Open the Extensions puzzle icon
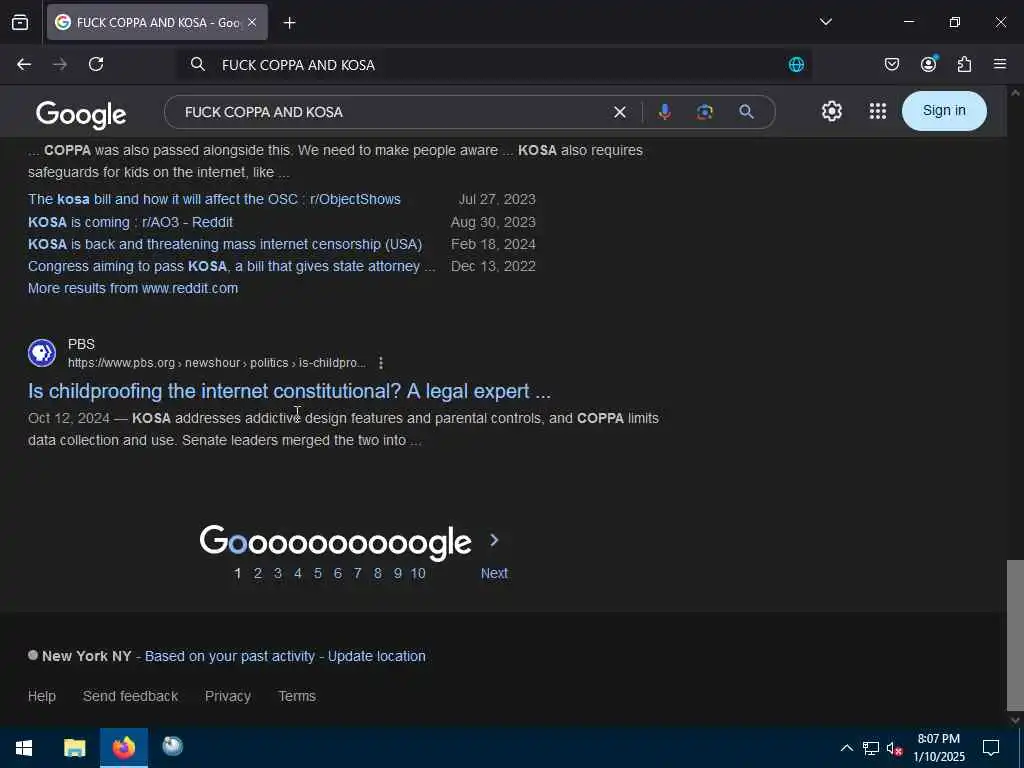Screen dimensions: 1024x768 coord(964,64)
